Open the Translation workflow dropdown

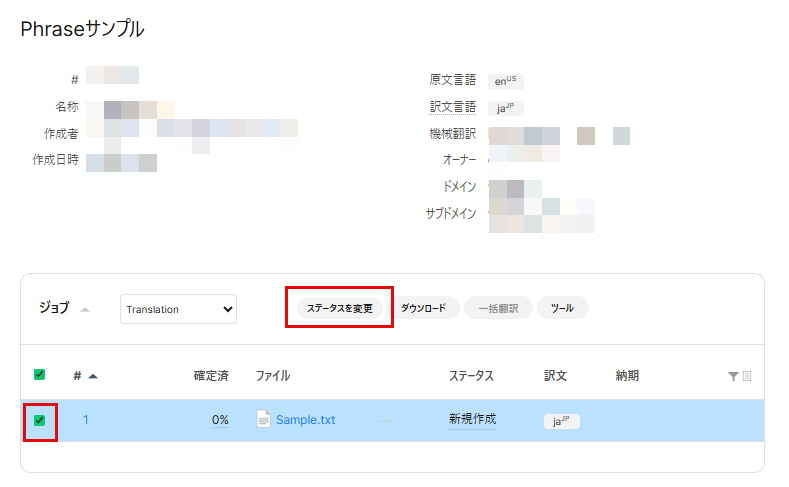coord(178,309)
